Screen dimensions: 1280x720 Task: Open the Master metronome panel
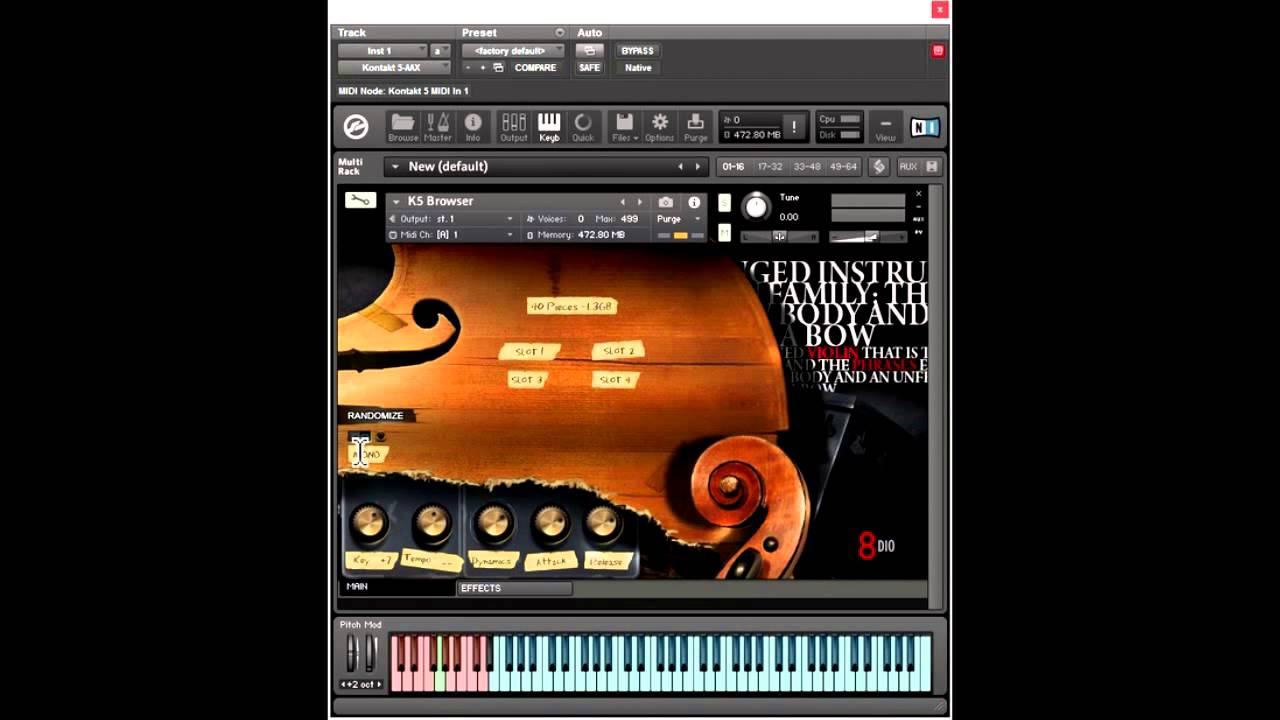tap(438, 127)
